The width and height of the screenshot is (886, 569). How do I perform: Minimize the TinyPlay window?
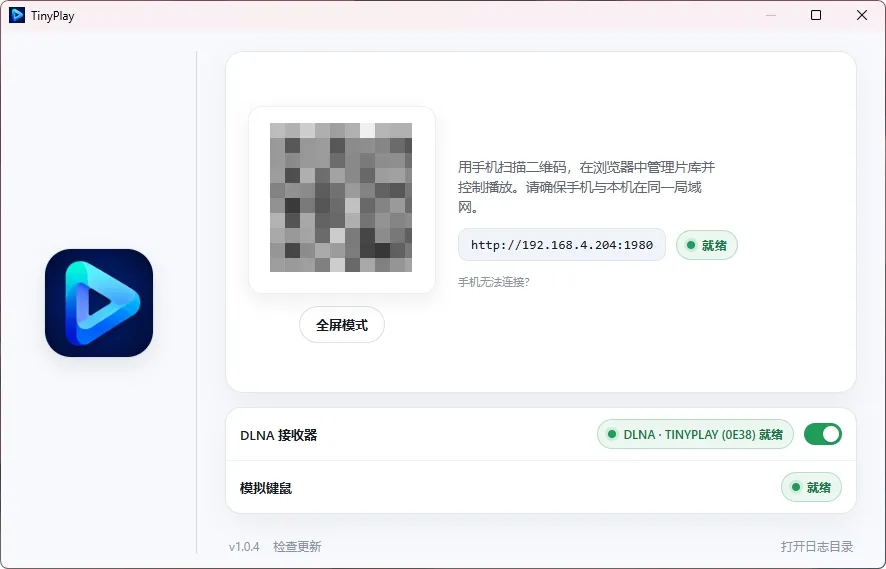[x=771, y=15]
